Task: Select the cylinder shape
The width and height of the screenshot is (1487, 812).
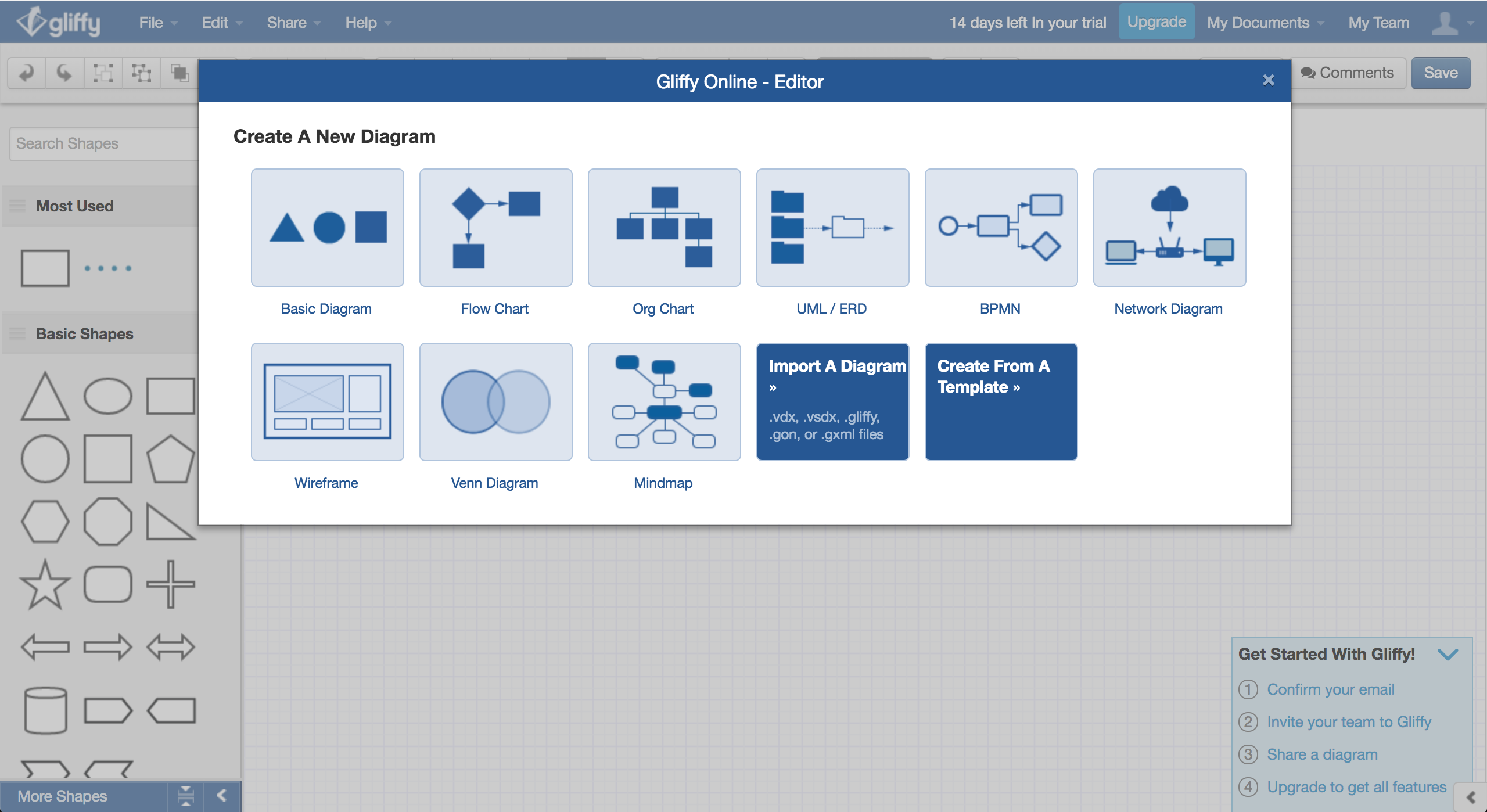Action: (45, 710)
